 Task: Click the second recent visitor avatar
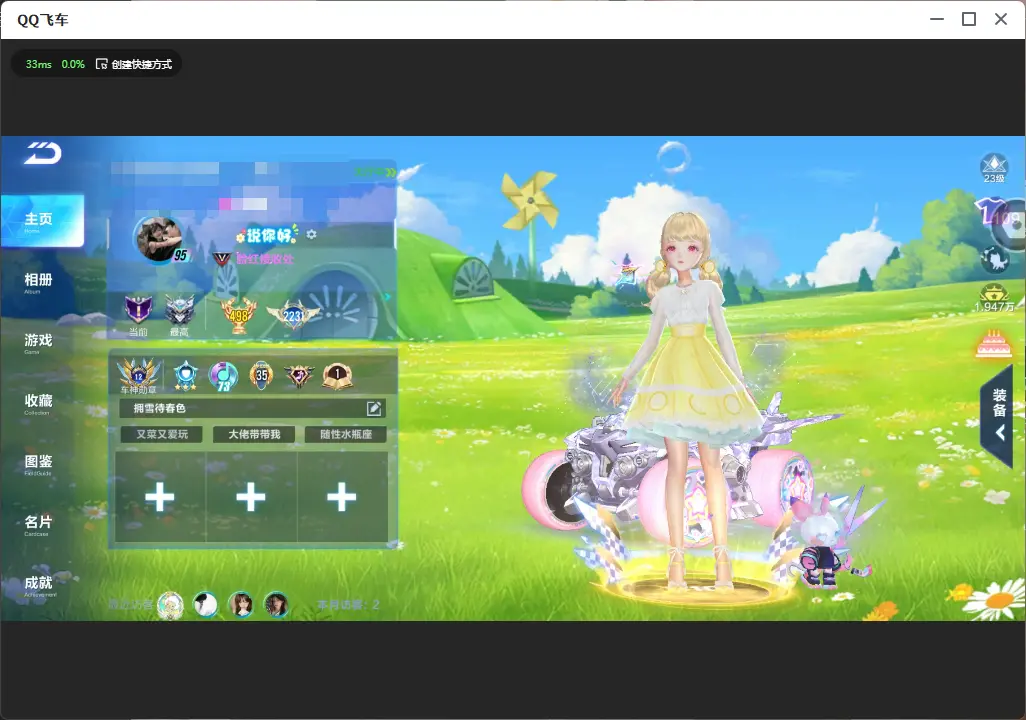206,605
